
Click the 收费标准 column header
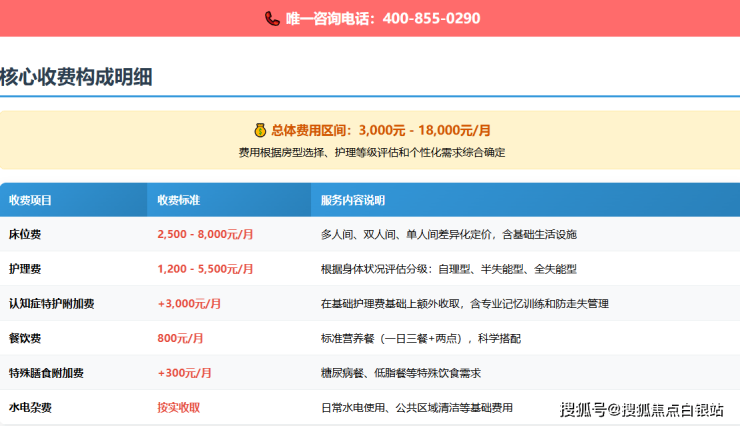click(179, 201)
